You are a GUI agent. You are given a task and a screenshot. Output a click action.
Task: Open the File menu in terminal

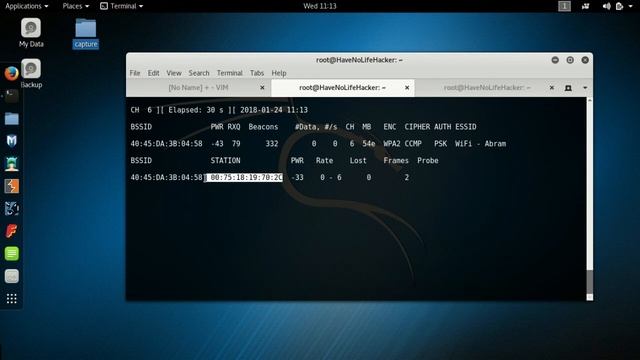[135, 73]
